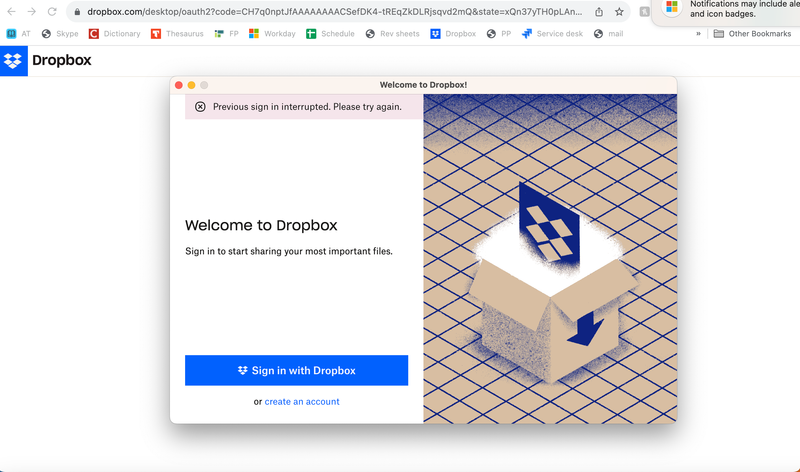
Task: Click the error icon in sign-in alert
Action: [200, 107]
